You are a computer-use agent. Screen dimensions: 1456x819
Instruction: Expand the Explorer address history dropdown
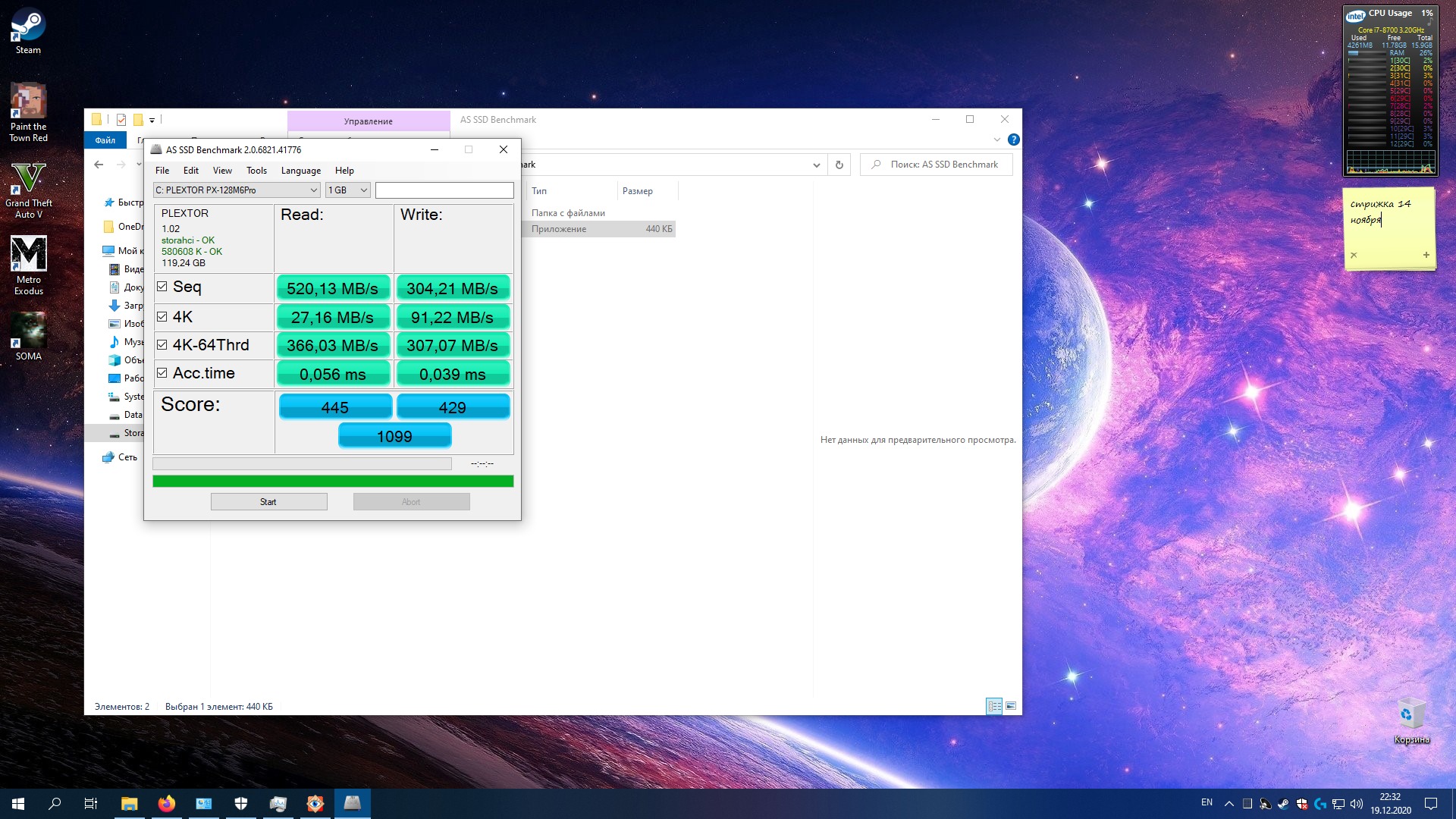click(816, 165)
